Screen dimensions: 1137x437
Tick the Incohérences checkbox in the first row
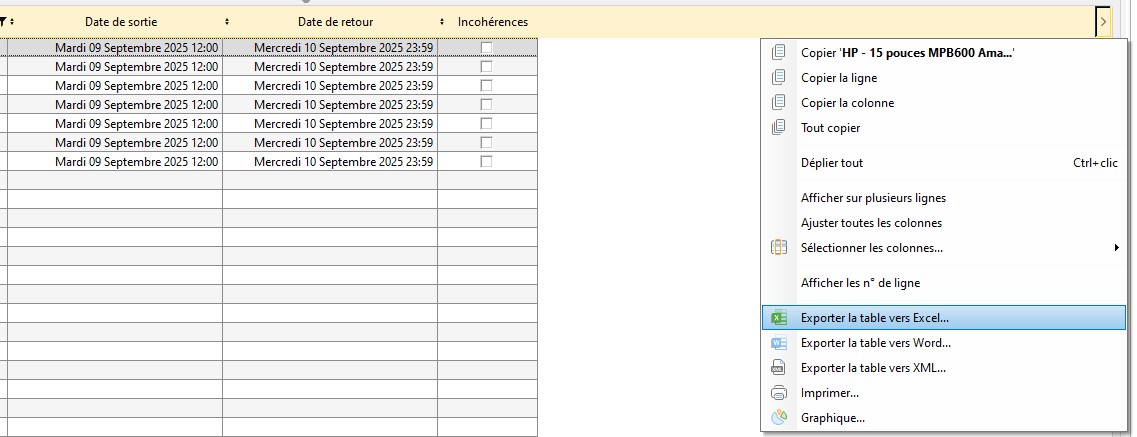coord(487,48)
